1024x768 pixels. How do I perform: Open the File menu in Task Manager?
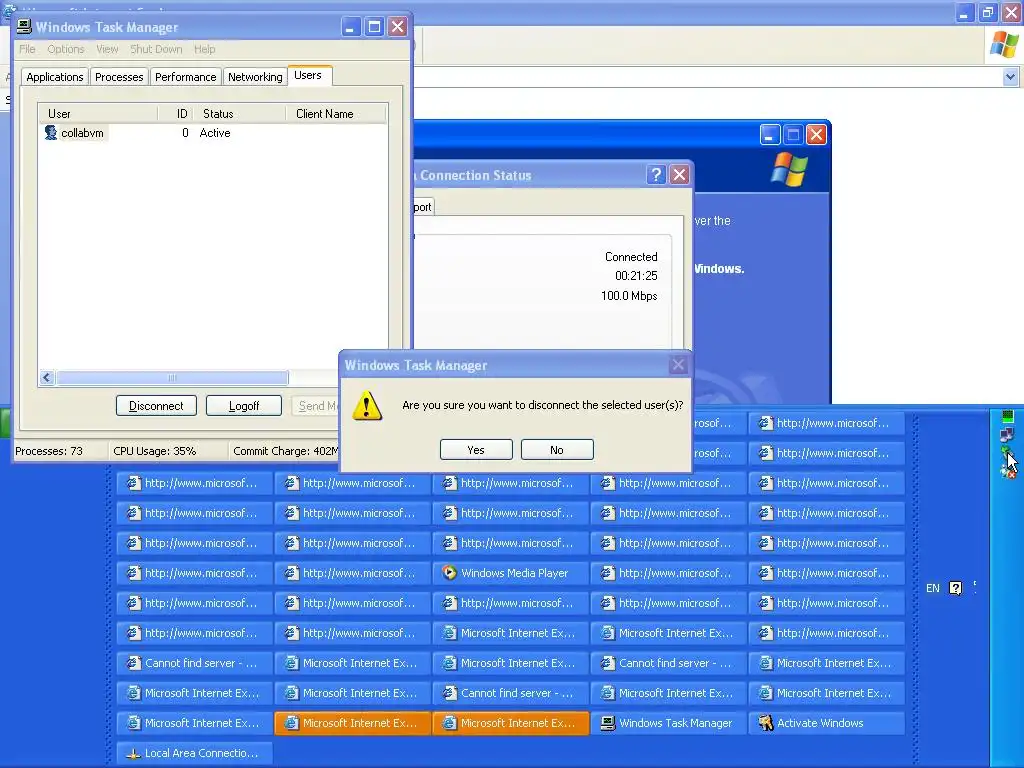click(27, 49)
